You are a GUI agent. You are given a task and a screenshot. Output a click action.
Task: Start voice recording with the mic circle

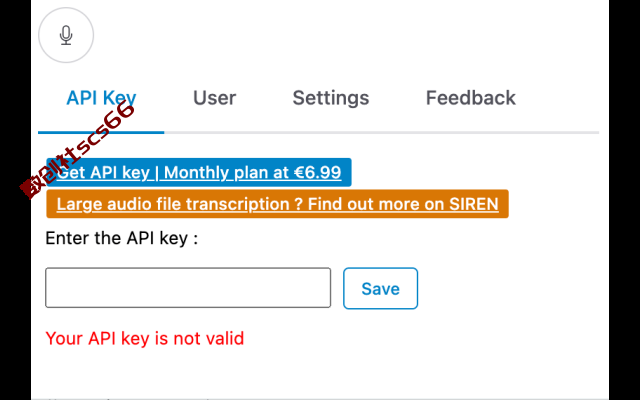pyautogui.click(x=66, y=35)
